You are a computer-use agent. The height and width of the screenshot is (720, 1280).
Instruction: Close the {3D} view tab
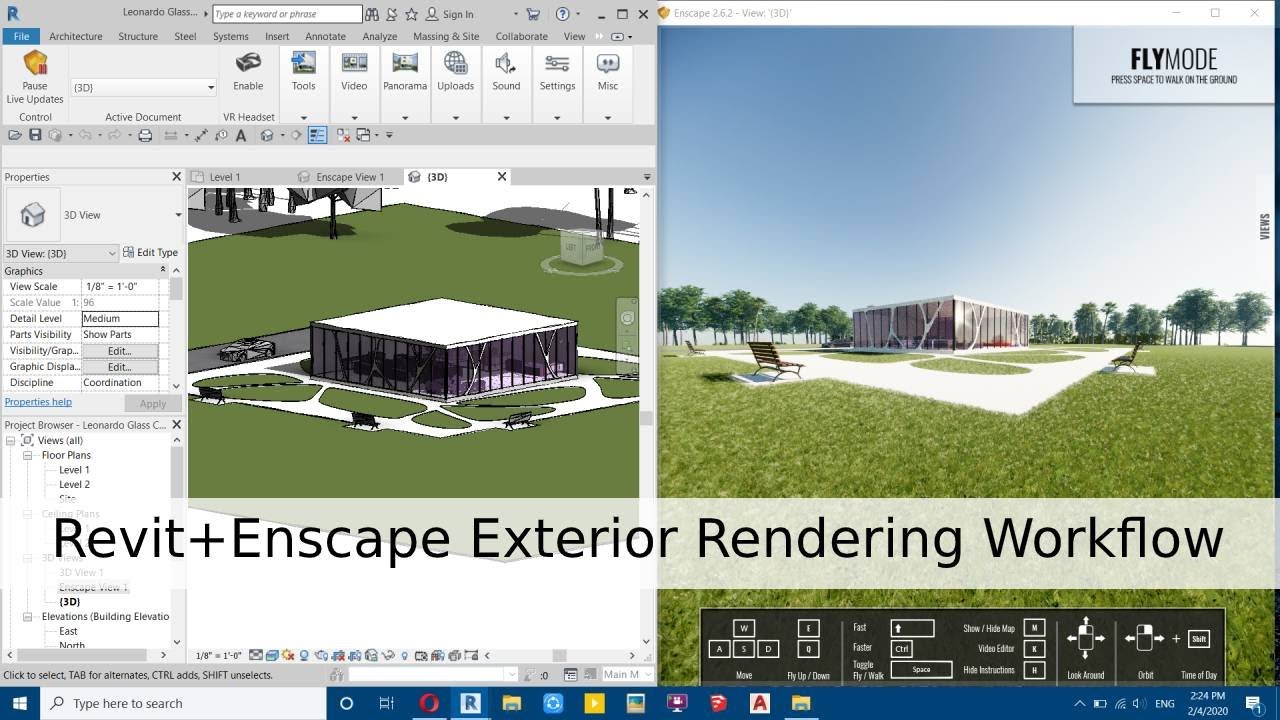tap(502, 176)
